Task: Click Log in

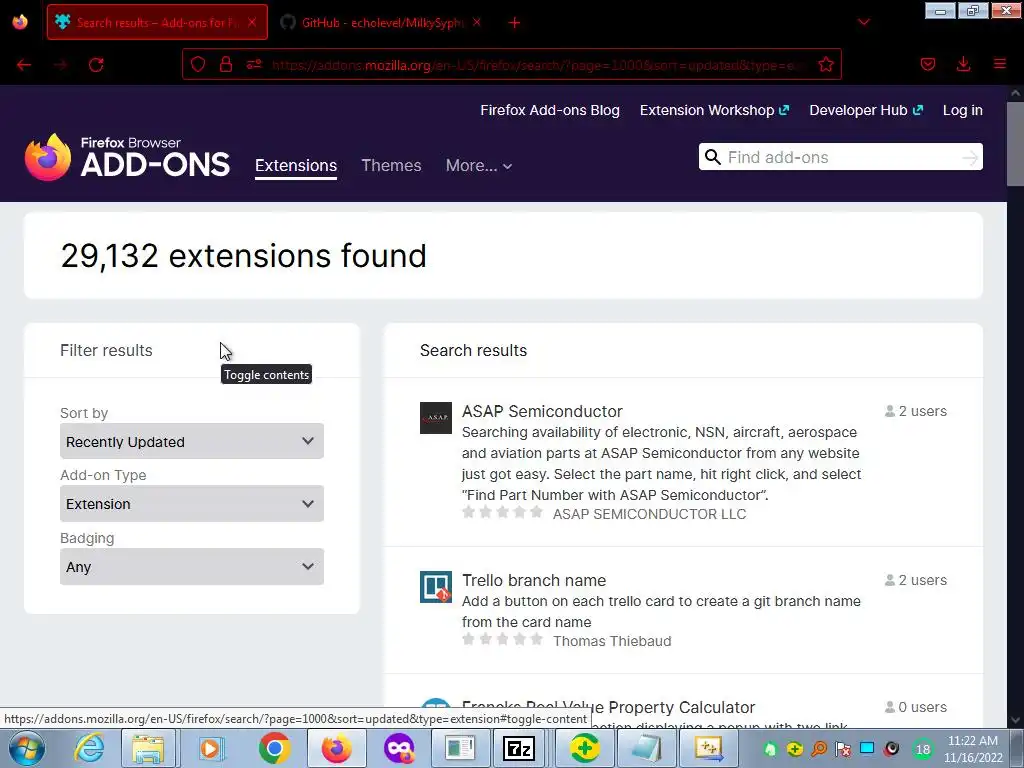Action: tap(963, 110)
